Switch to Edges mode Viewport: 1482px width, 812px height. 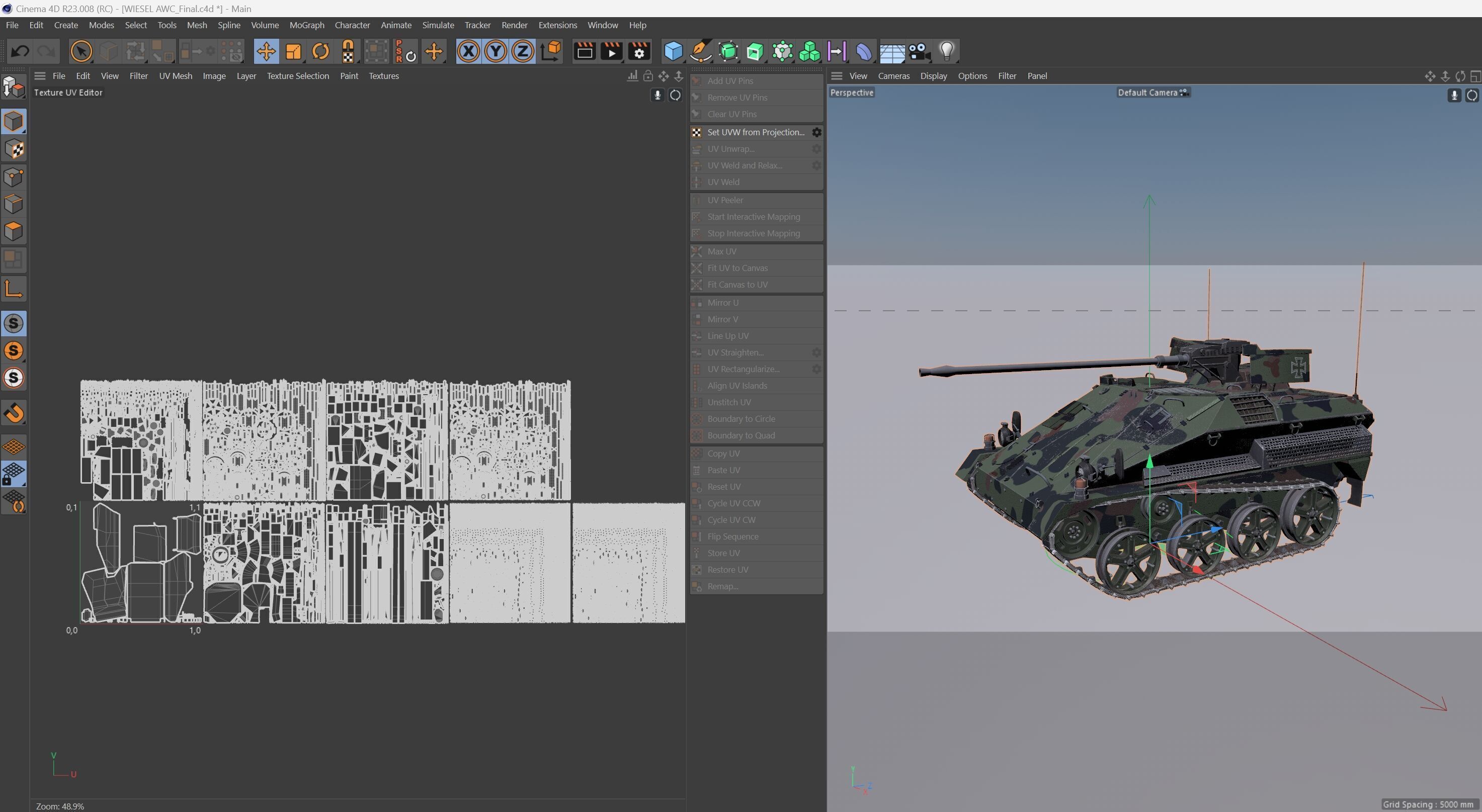(14, 204)
